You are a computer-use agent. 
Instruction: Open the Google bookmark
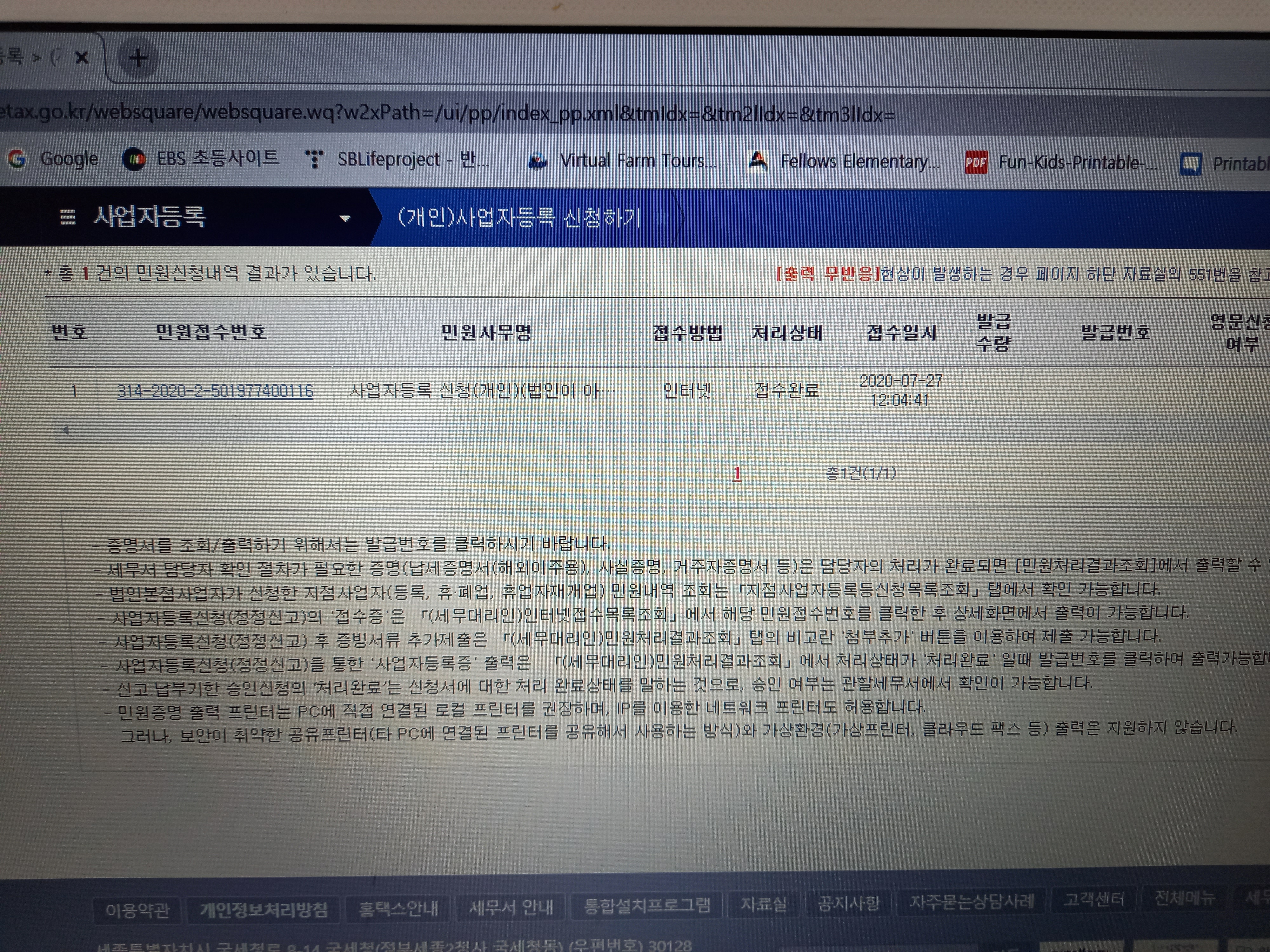click(53, 158)
